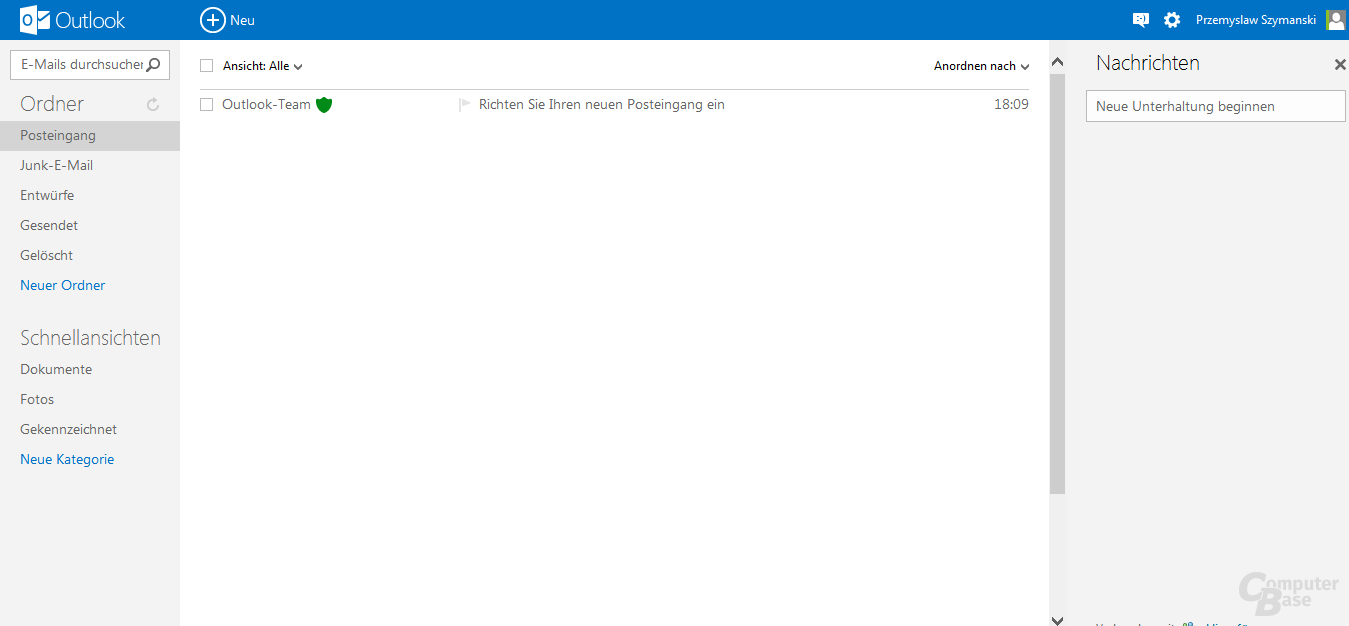Open the Posteingang folder
1349x626 pixels.
[90, 136]
